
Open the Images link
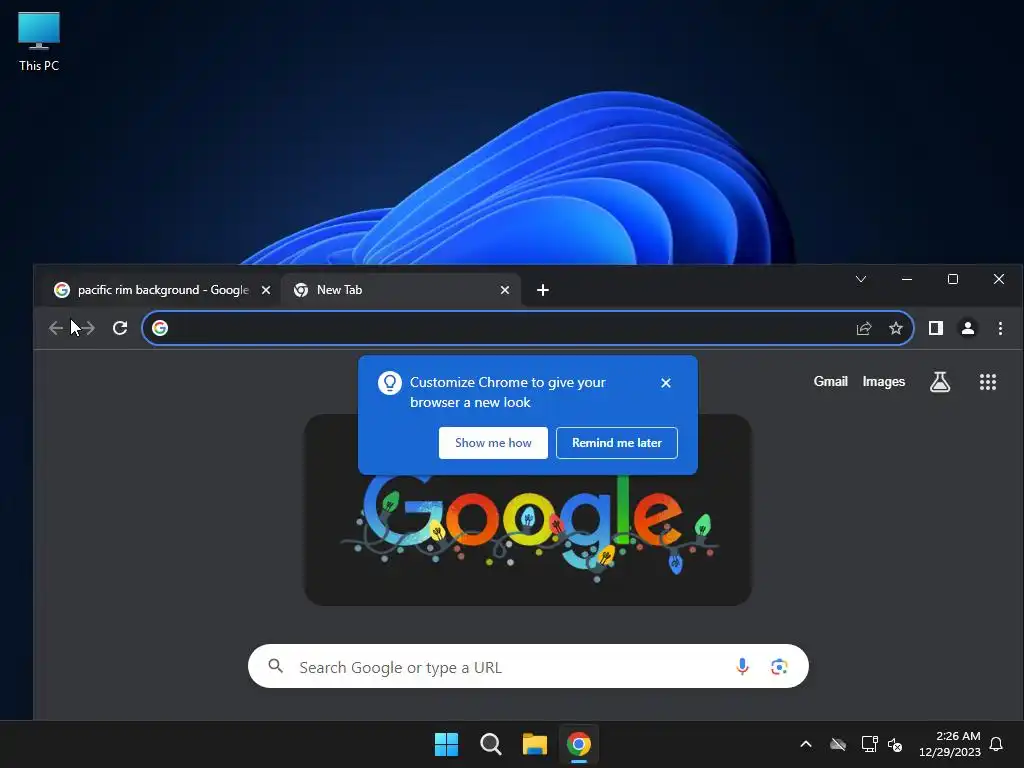tap(884, 381)
